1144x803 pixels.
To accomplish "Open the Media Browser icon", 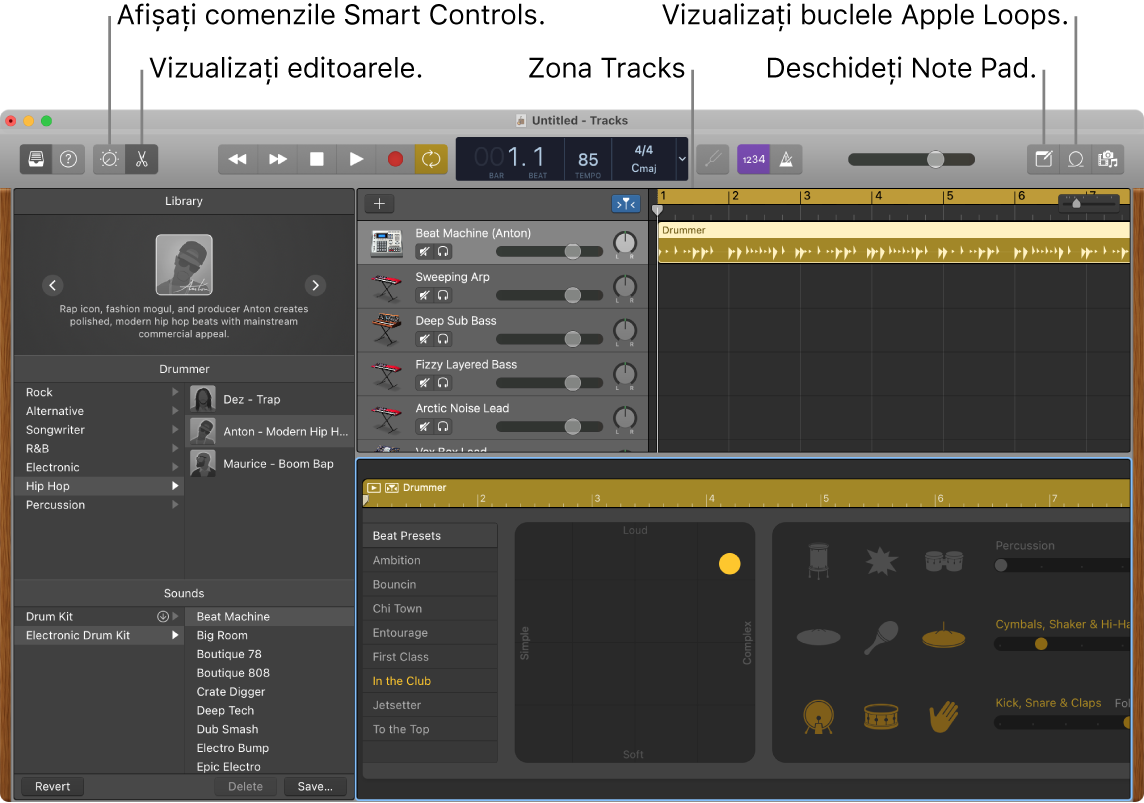I will [1108, 159].
